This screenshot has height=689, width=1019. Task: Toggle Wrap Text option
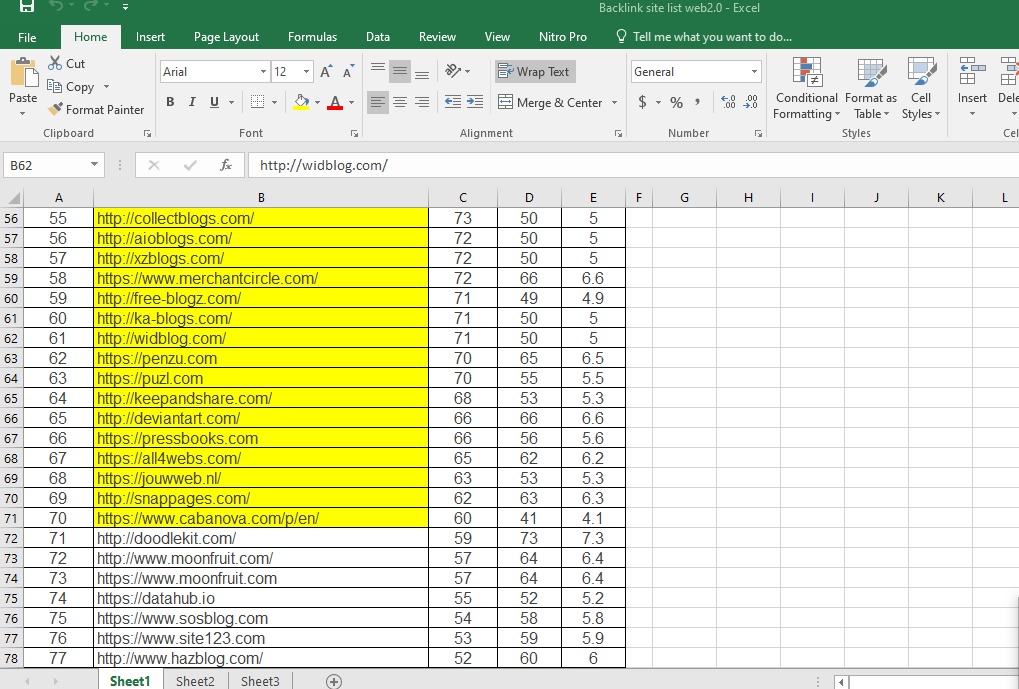pos(535,72)
